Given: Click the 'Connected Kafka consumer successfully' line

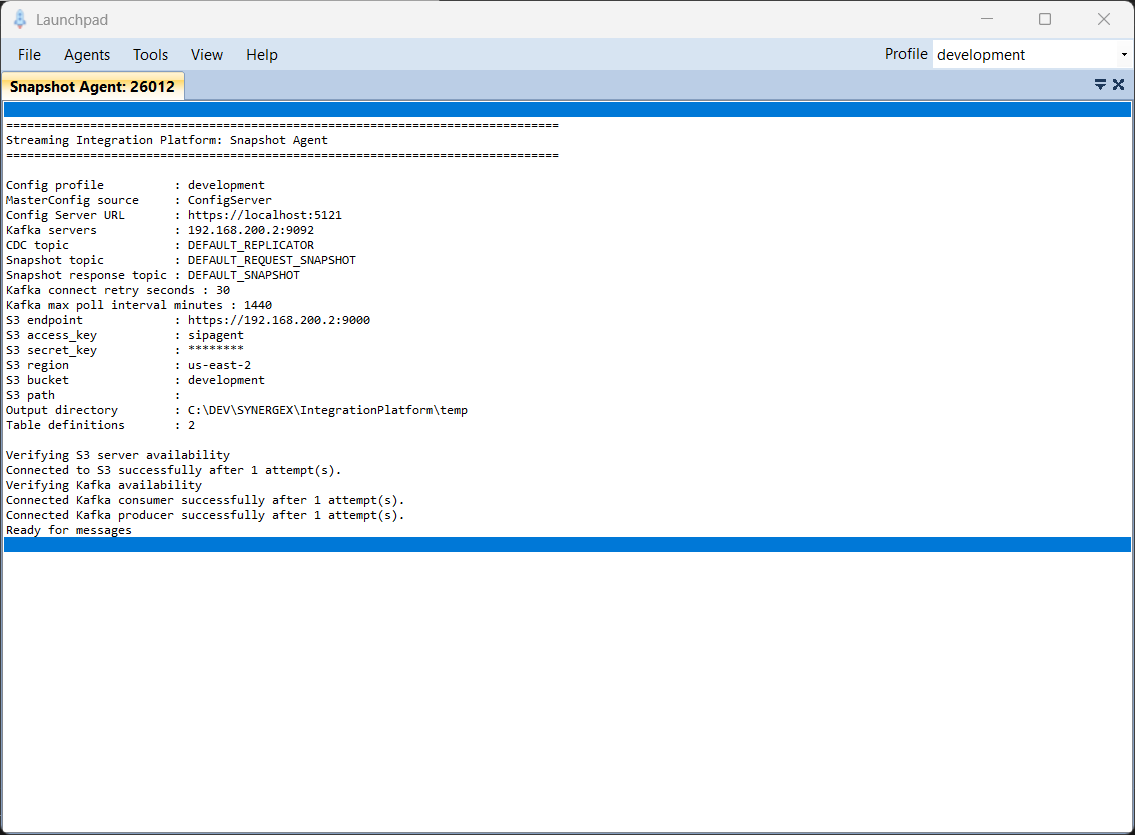Looking at the screenshot, I should point(205,501).
